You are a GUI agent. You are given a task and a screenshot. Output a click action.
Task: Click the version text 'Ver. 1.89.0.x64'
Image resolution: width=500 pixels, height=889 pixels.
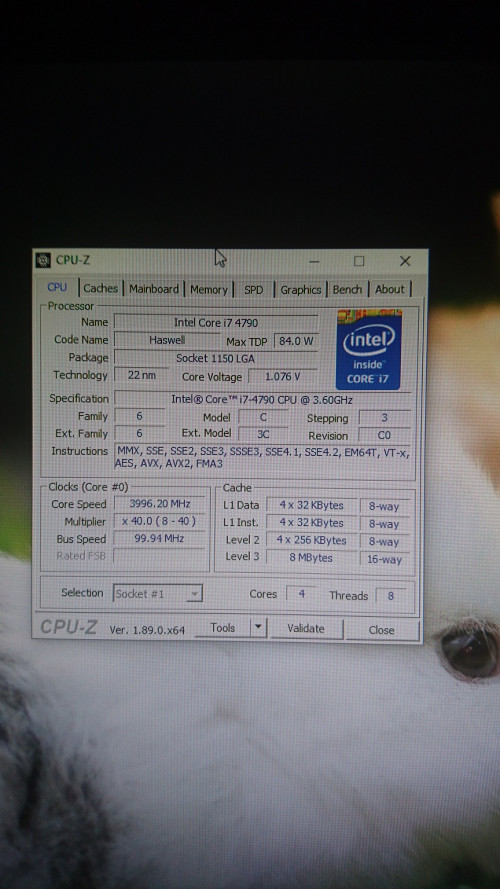coord(147,630)
